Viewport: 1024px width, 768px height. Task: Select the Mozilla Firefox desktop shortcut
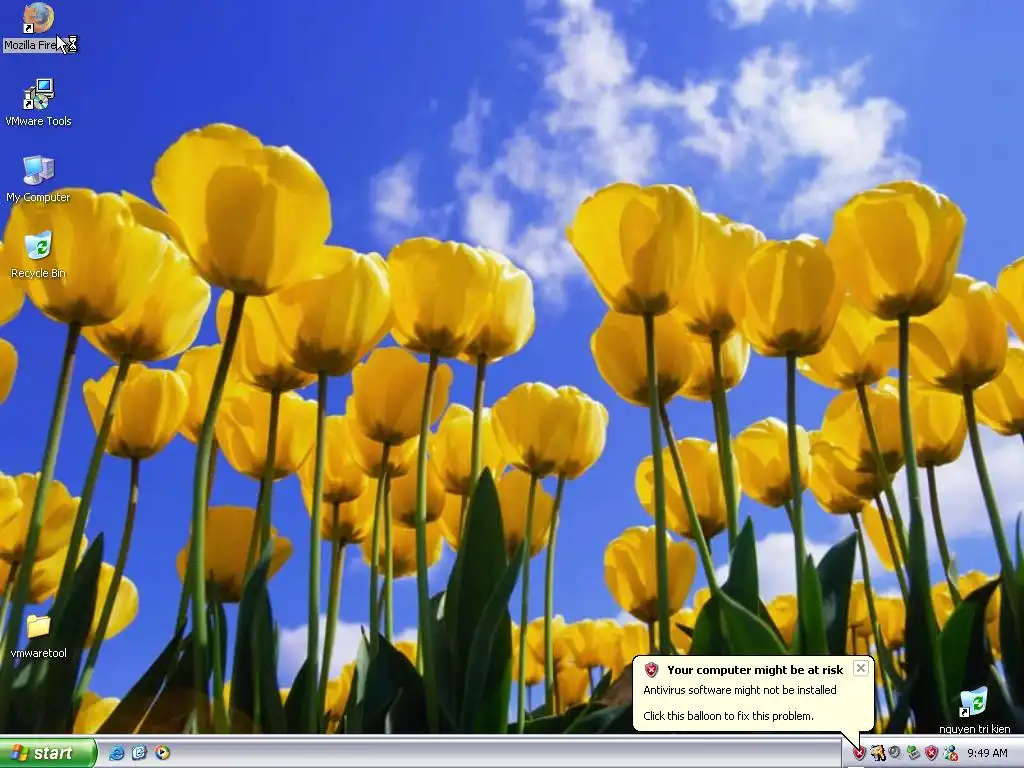pos(39,28)
